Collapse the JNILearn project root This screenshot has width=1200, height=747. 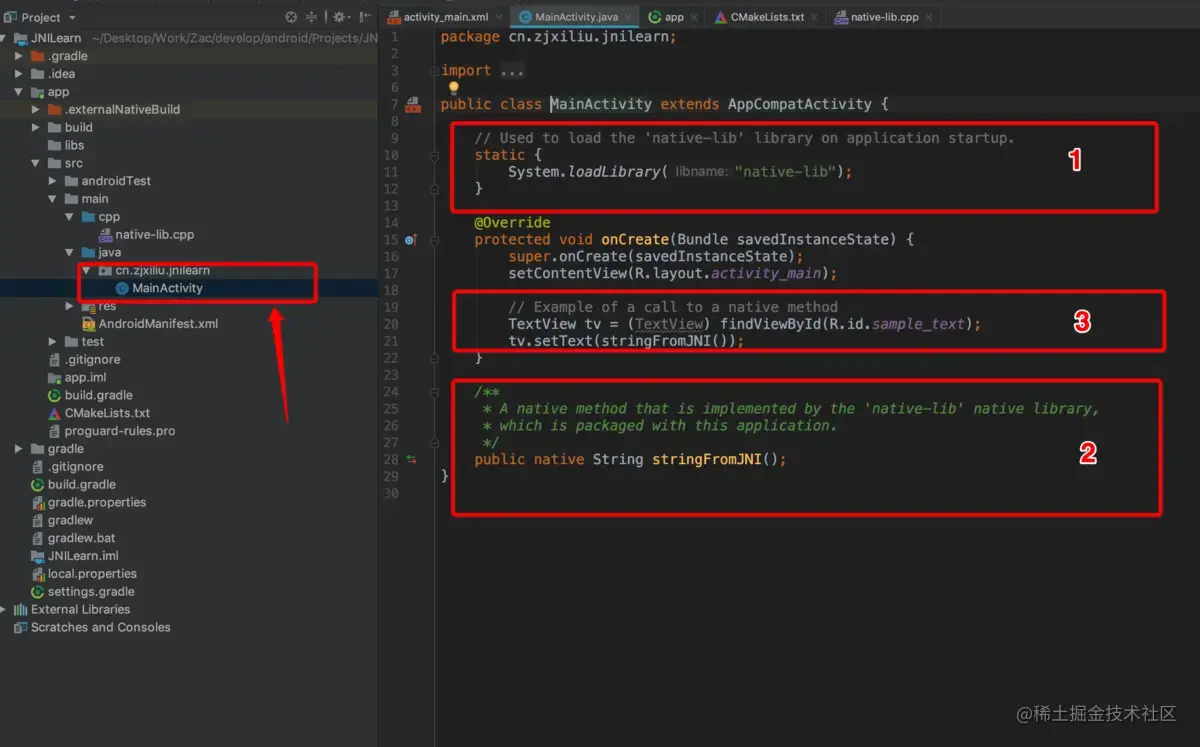pyautogui.click(x=5, y=38)
